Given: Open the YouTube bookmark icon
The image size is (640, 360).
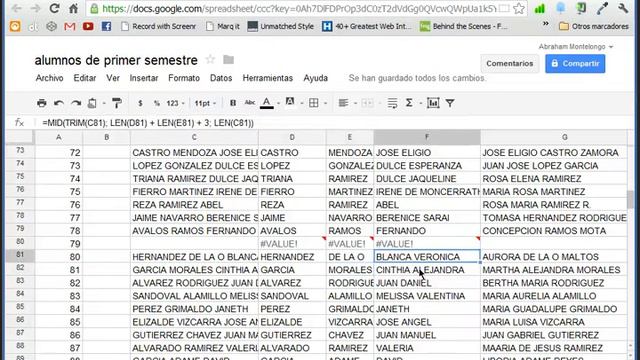Looking at the screenshot, I should point(88,27).
